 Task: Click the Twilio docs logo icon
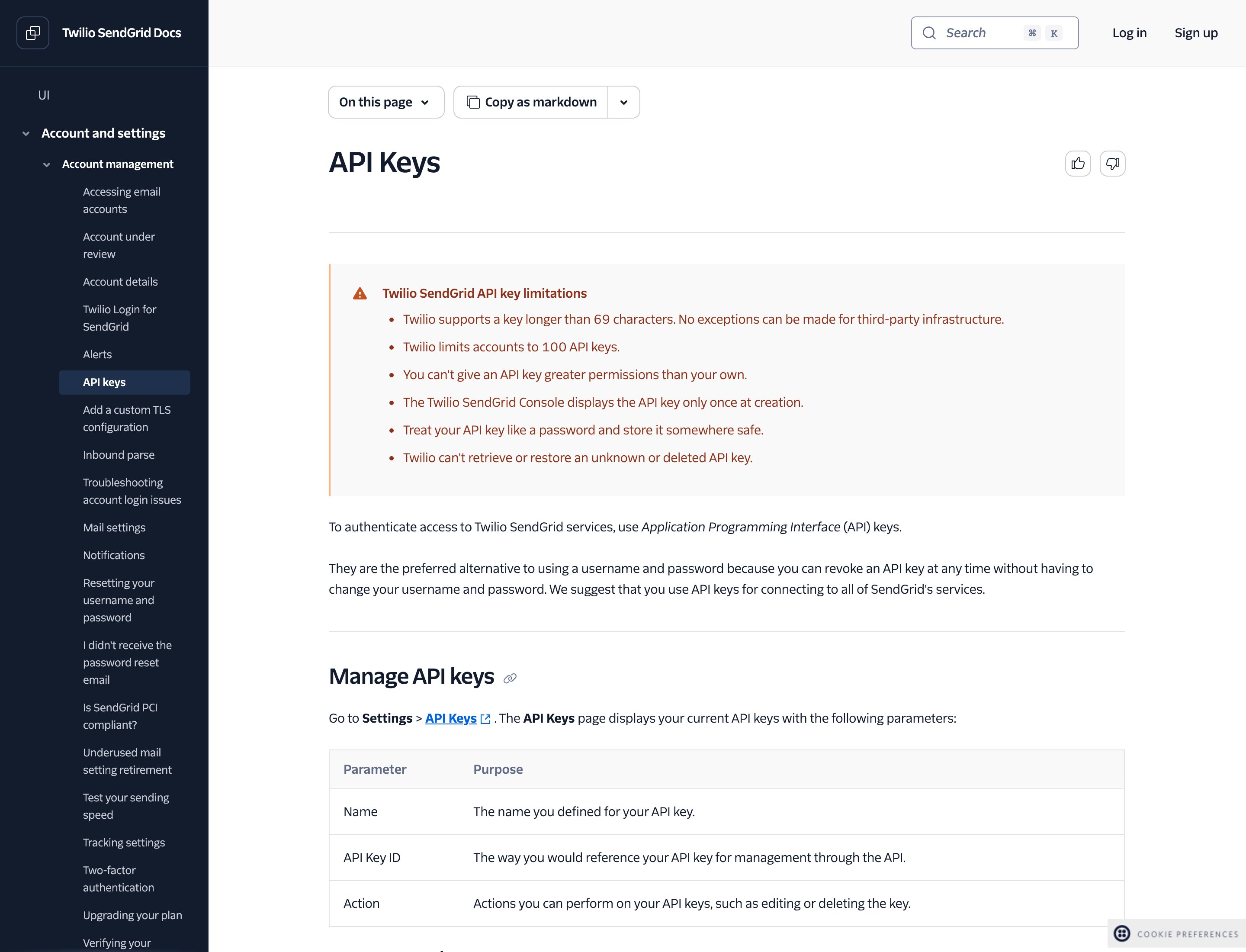point(33,33)
